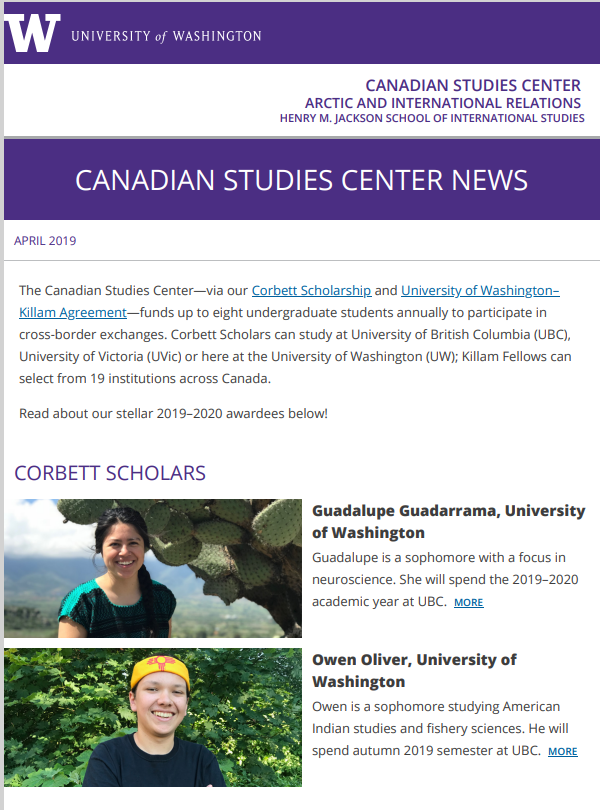Click Arctic and International Relations heading
Viewport: 600px width, 810px height.
(443, 103)
